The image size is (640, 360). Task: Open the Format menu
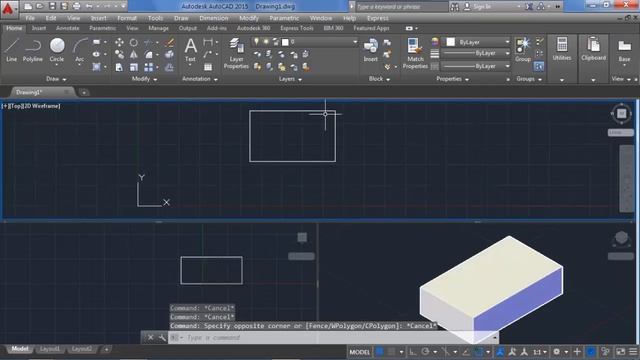[x=127, y=18]
